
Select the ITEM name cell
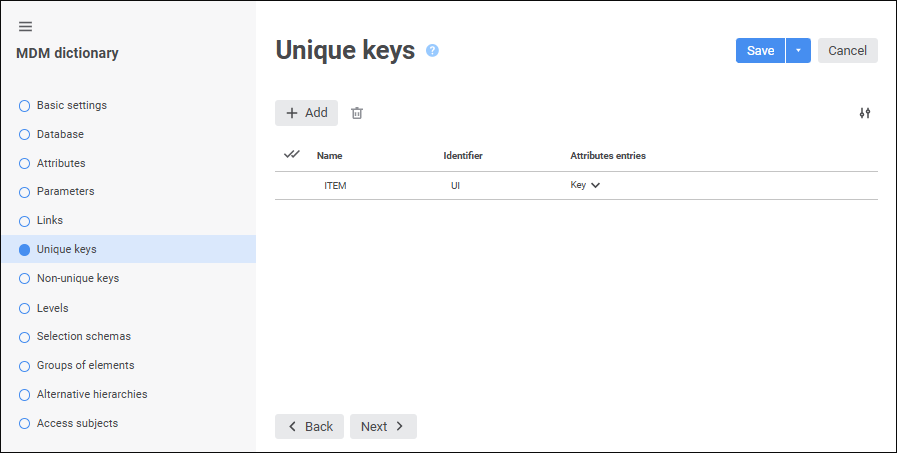[335, 185]
